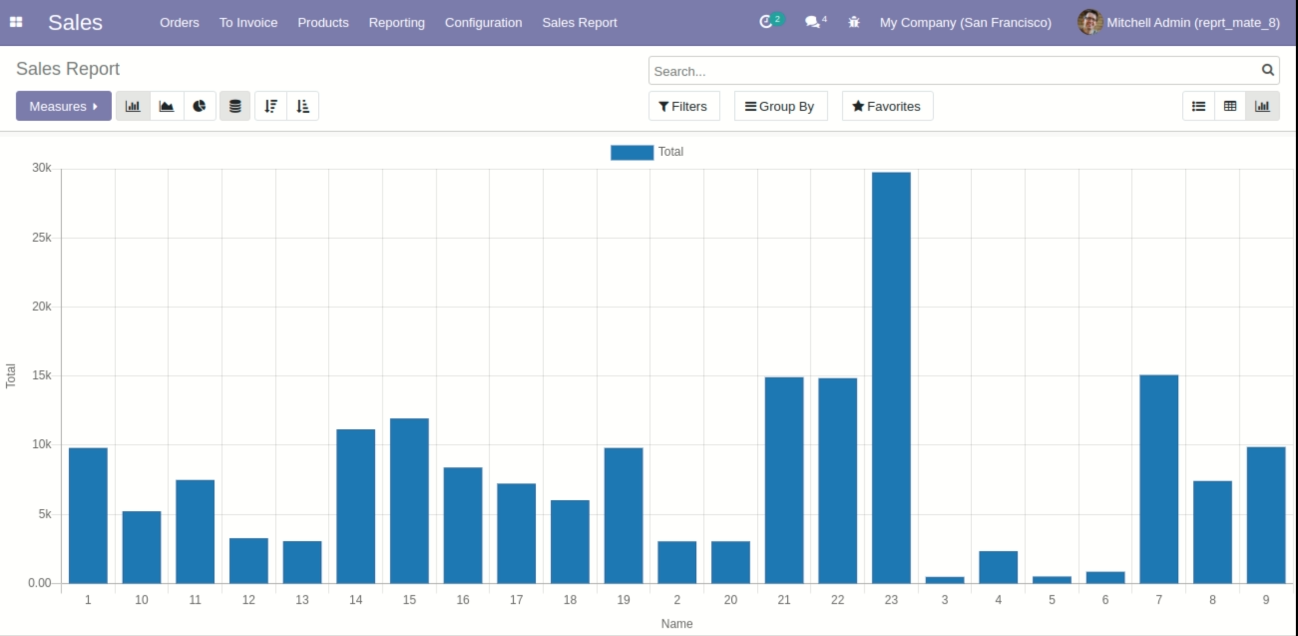Open the Group By dropdown
1298x636 pixels.
point(780,106)
